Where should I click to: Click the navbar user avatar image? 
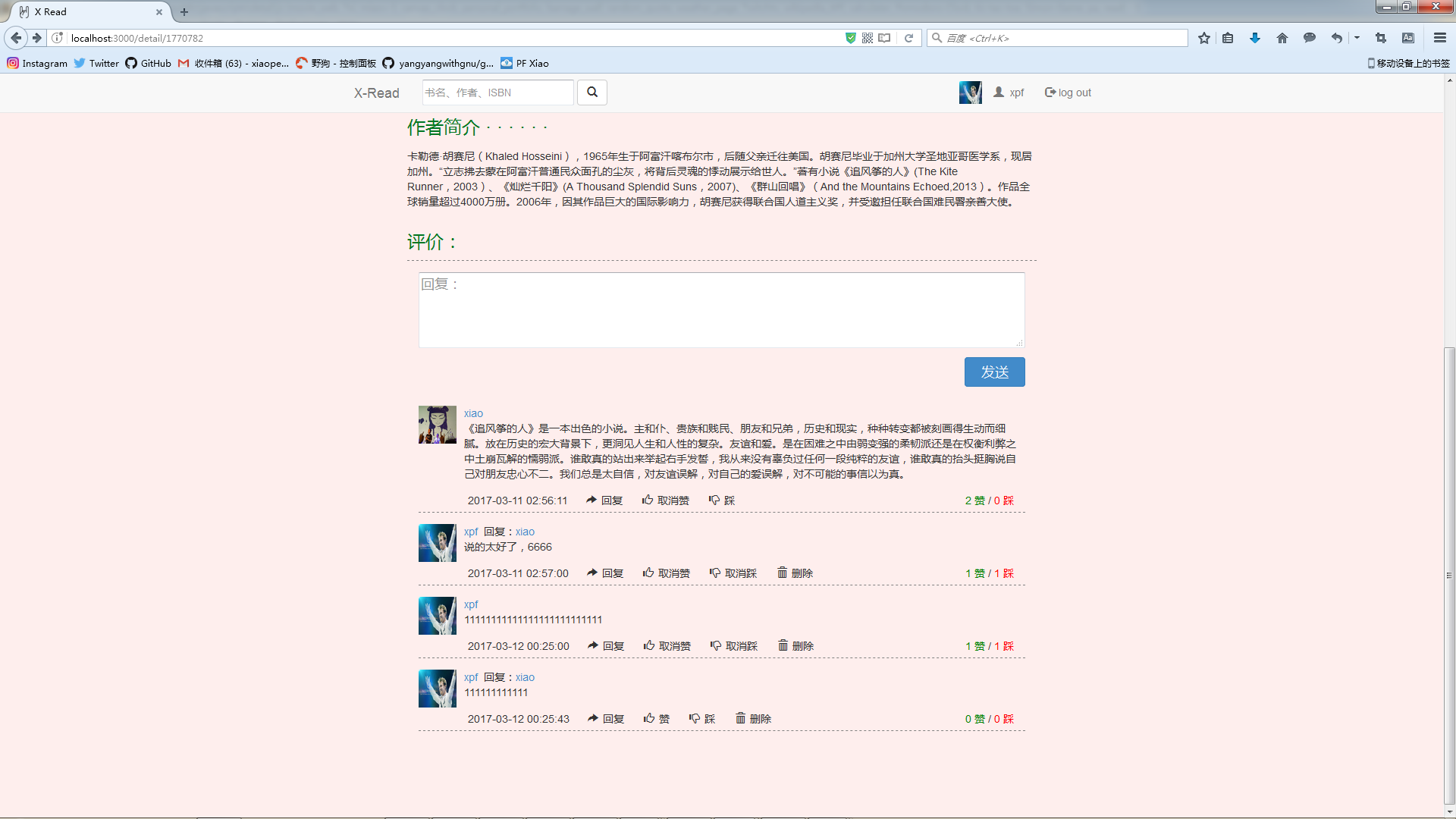(x=971, y=93)
